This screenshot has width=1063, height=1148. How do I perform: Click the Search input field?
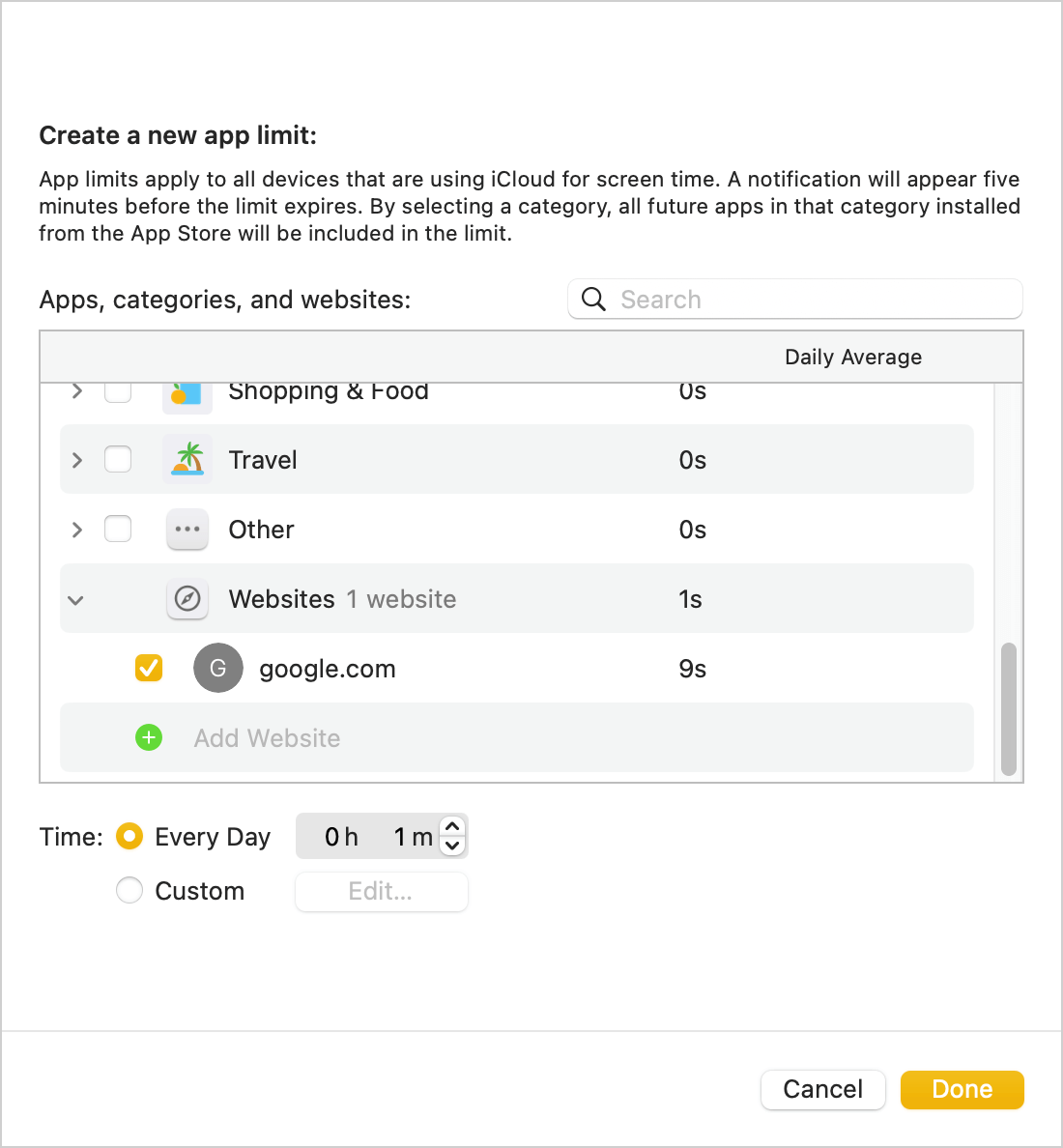(x=792, y=300)
